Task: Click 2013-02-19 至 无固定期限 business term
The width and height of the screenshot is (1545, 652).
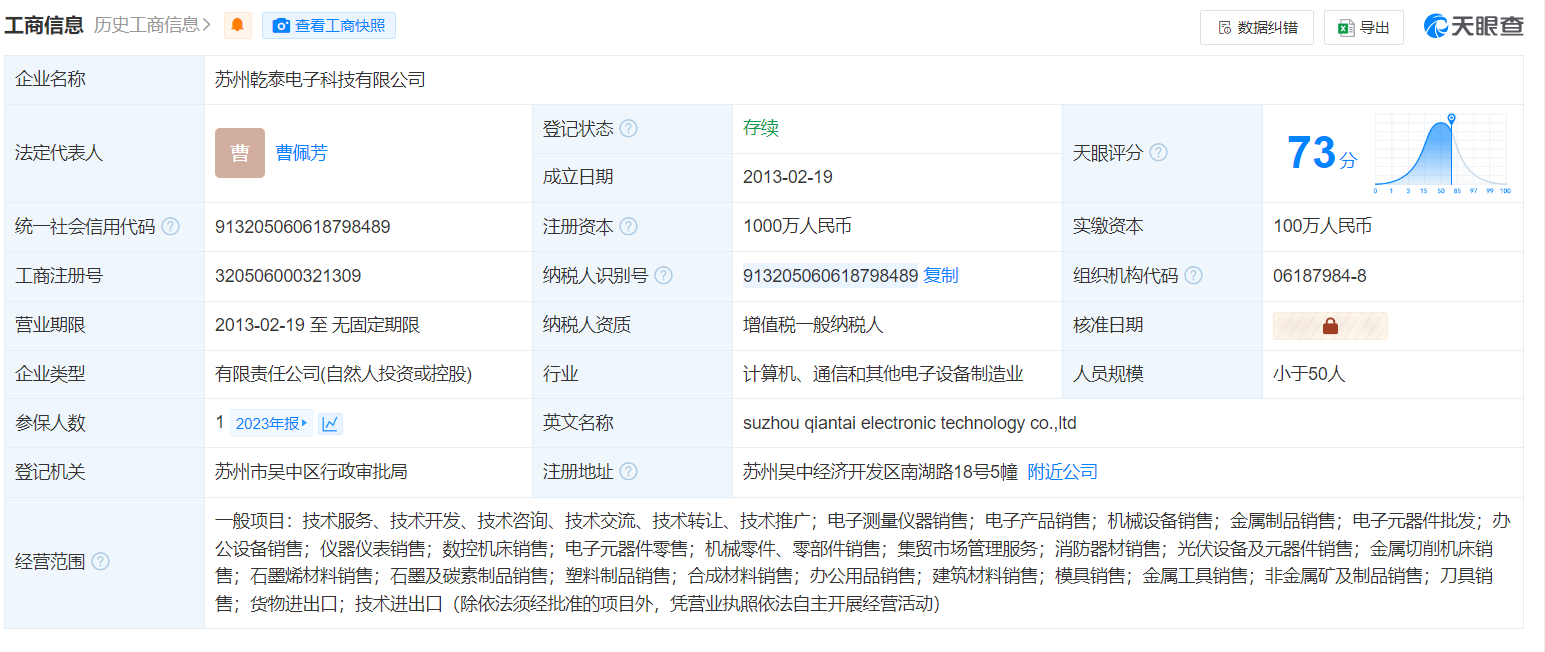Action: [x=317, y=325]
